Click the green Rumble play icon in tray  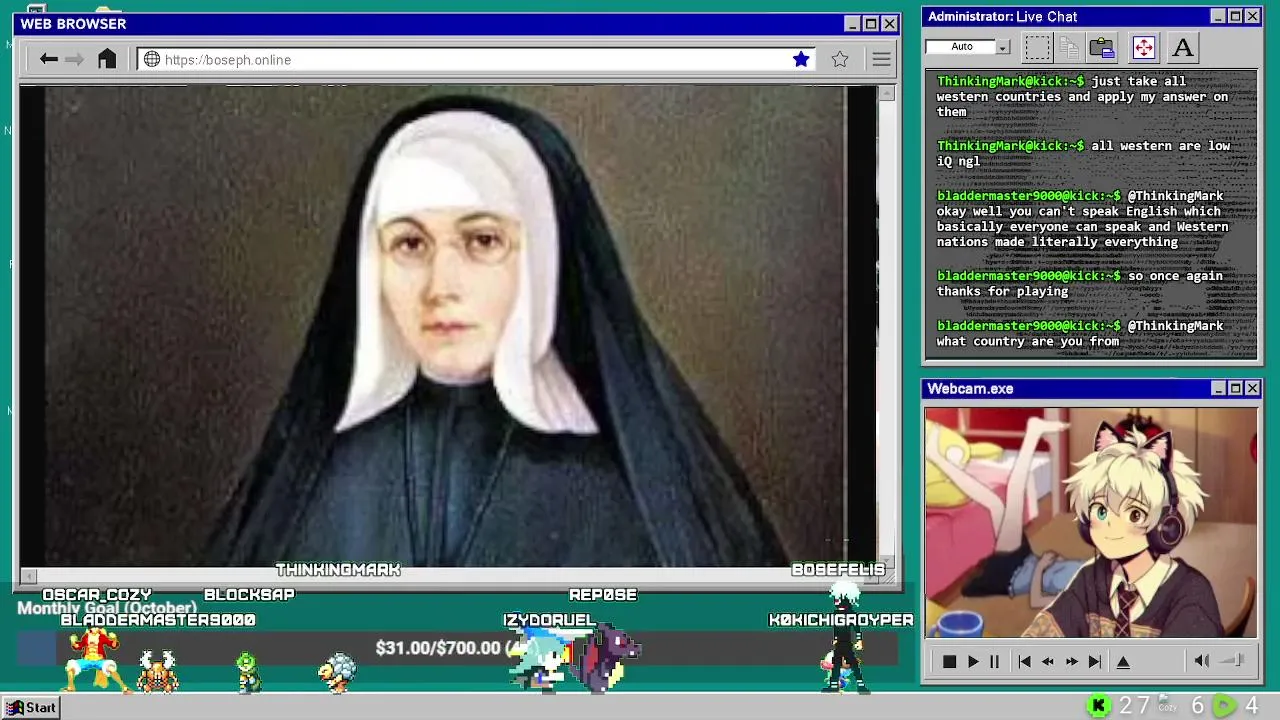click(1224, 706)
